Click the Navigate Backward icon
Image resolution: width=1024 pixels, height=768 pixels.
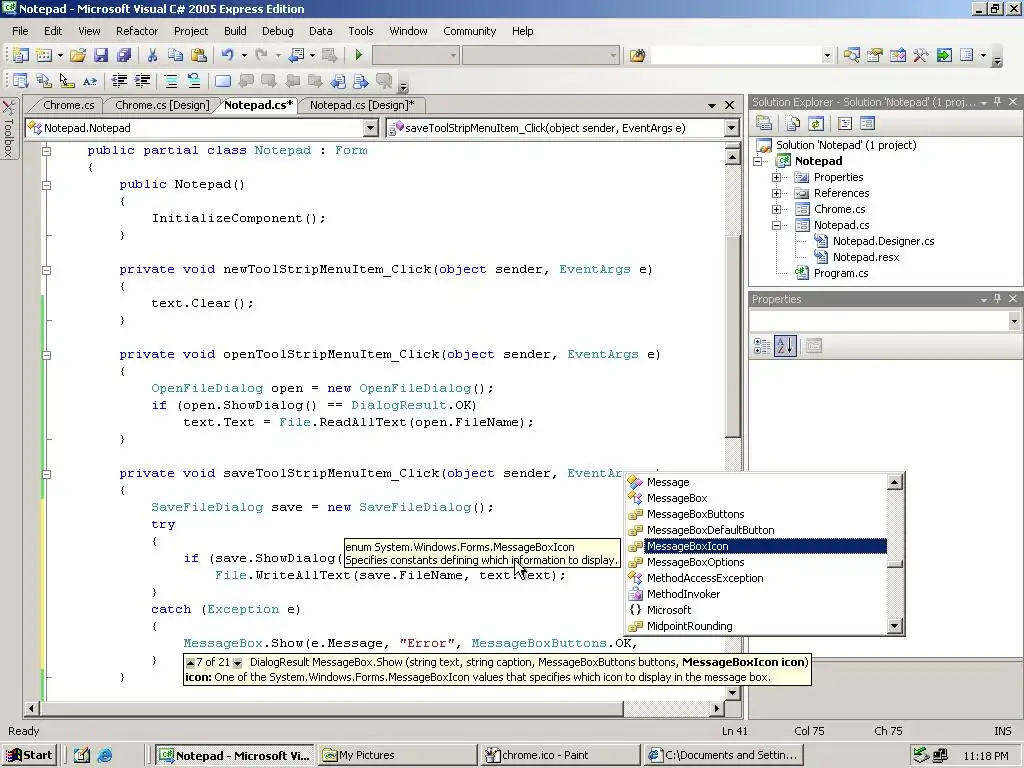tap(296, 56)
